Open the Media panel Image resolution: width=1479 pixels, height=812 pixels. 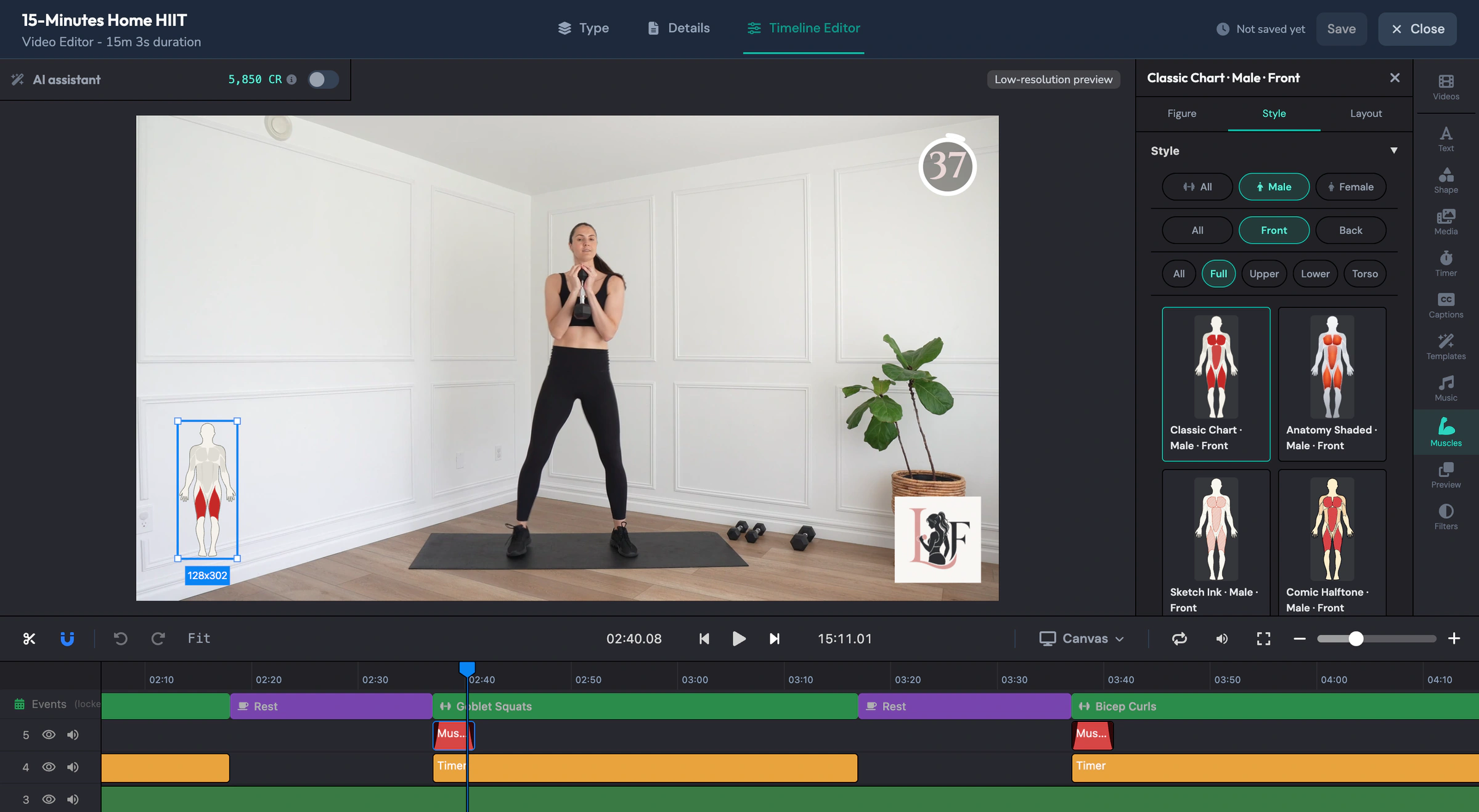pyautogui.click(x=1446, y=222)
